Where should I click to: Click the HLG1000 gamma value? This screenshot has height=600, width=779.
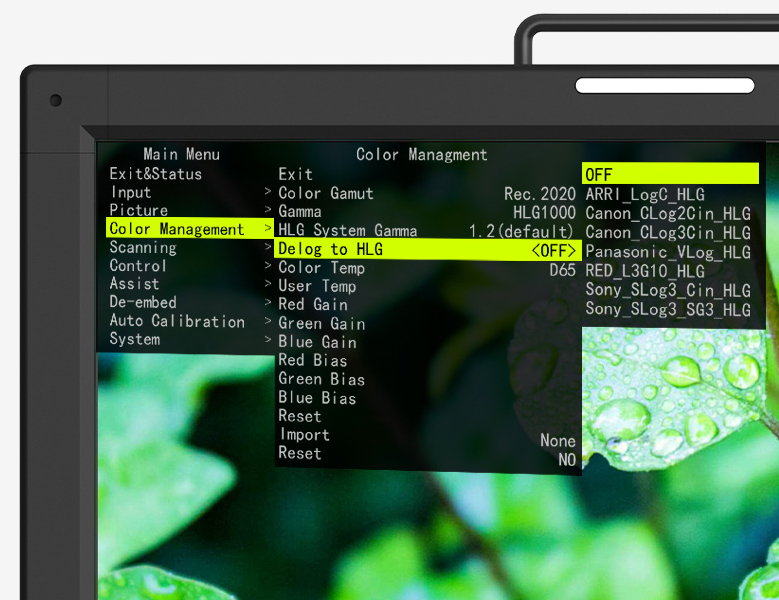point(544,213)
